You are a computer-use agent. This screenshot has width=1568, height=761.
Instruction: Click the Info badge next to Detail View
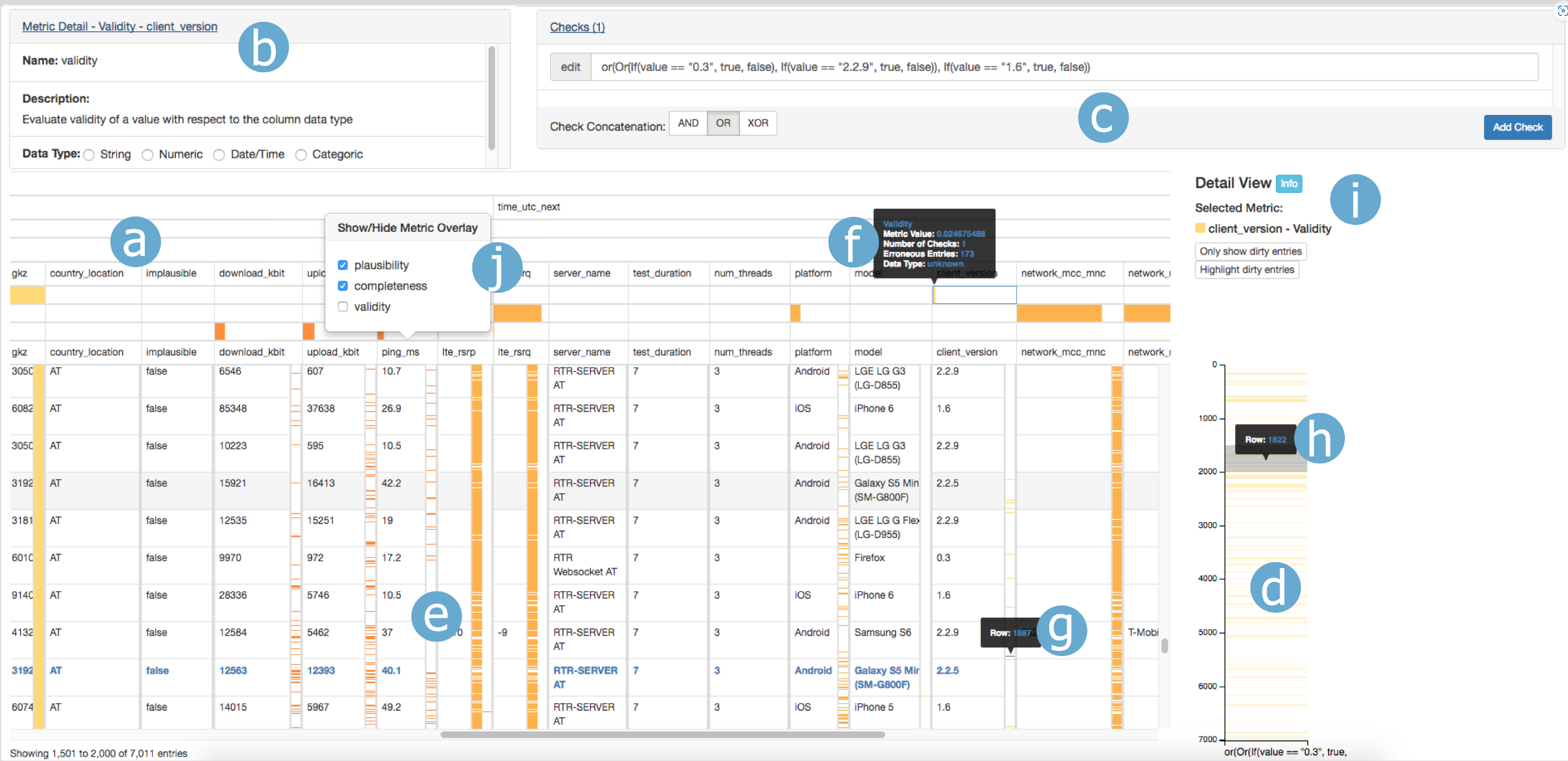pos(1288,183)
